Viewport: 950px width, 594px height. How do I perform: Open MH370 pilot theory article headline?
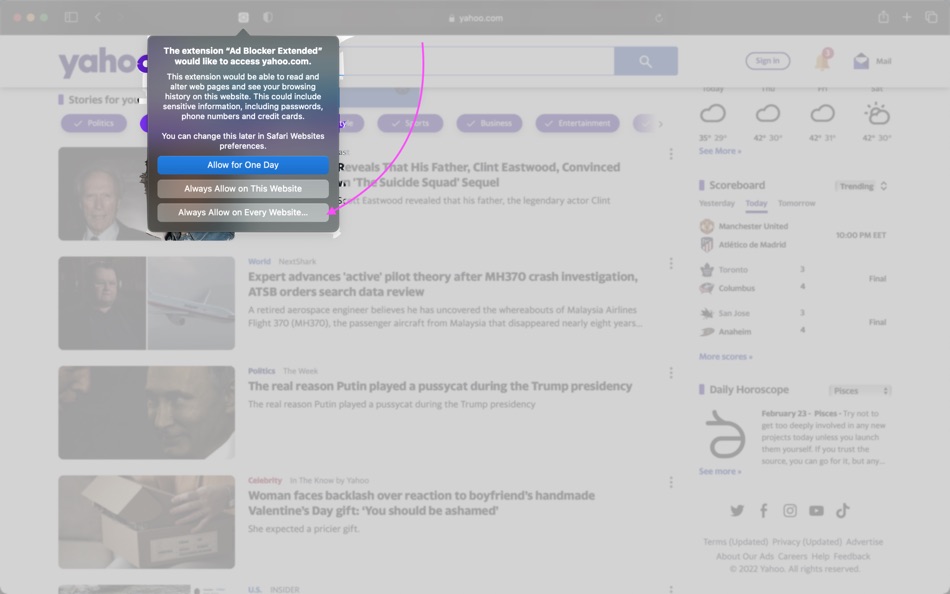click(x=443, y=284)
